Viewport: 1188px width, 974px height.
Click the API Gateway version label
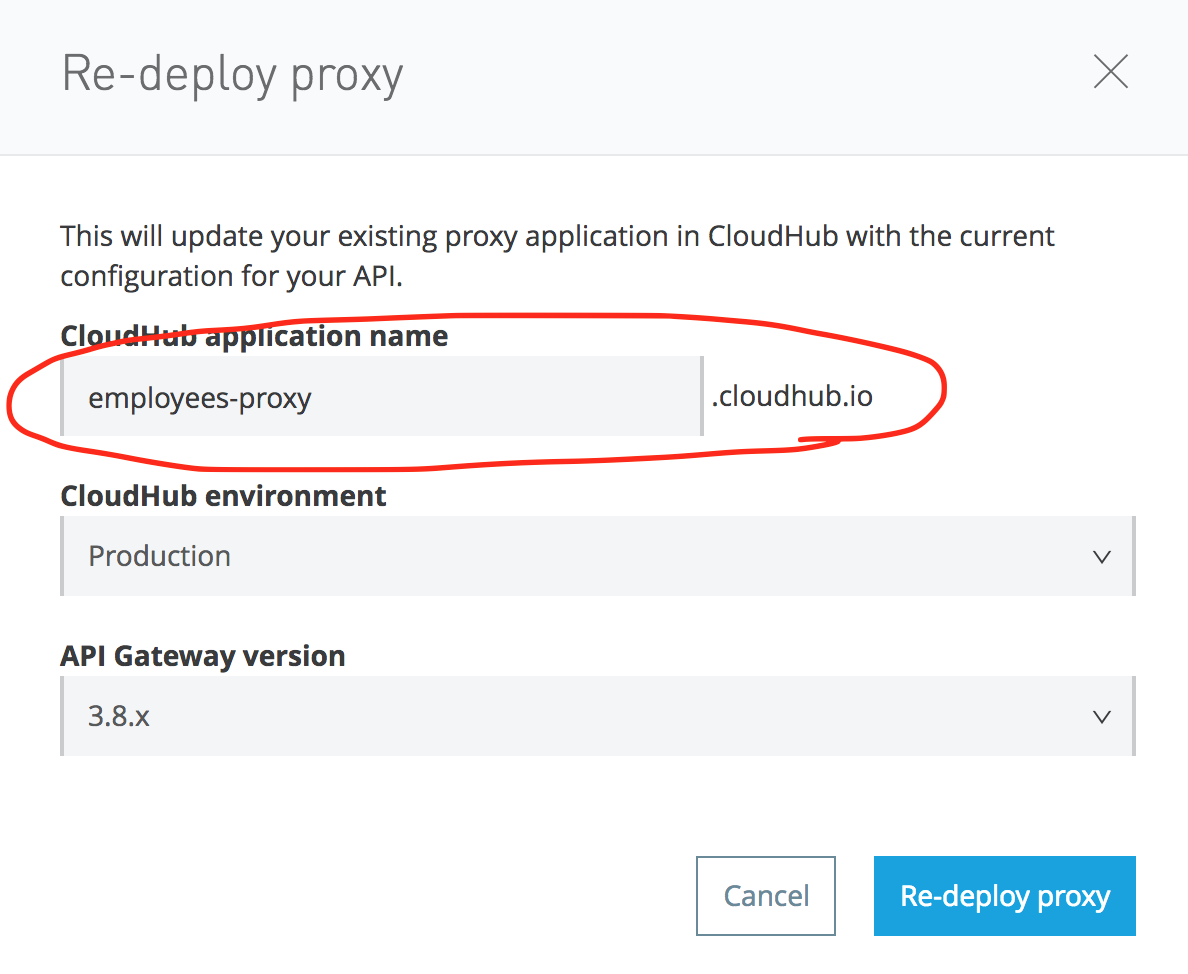click(x=203, y=656)
